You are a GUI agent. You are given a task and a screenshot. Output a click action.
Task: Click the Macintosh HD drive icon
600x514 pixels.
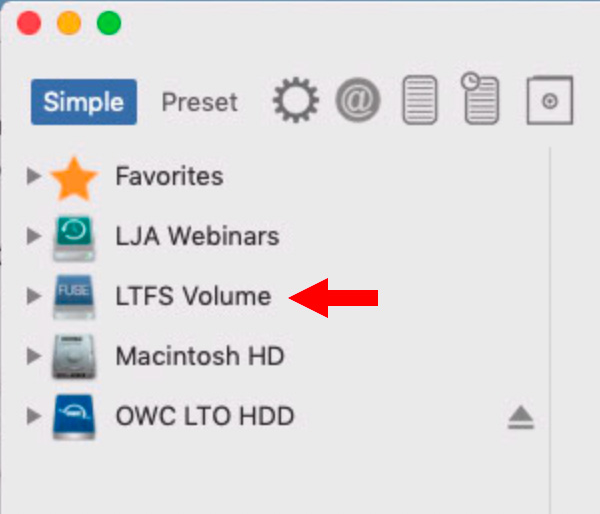pyautogui.click(x=74, y=357)
